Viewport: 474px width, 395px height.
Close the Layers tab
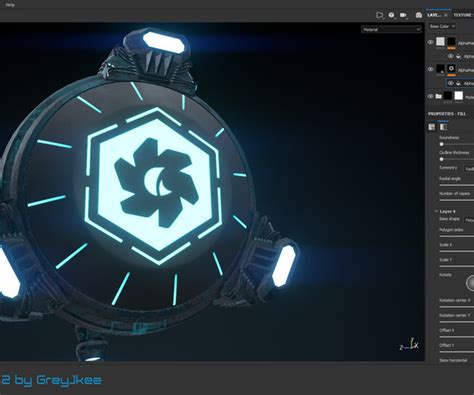446,15
